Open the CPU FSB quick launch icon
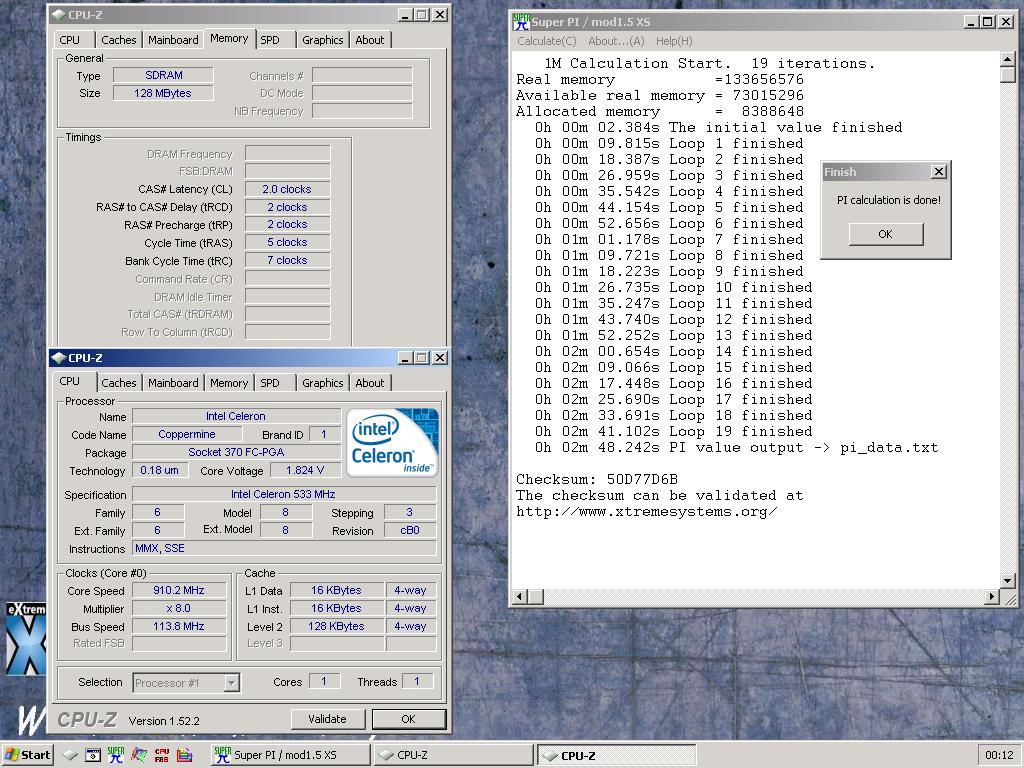The height and width of the screenshot is (768, 1024). (x=161, y=755)
